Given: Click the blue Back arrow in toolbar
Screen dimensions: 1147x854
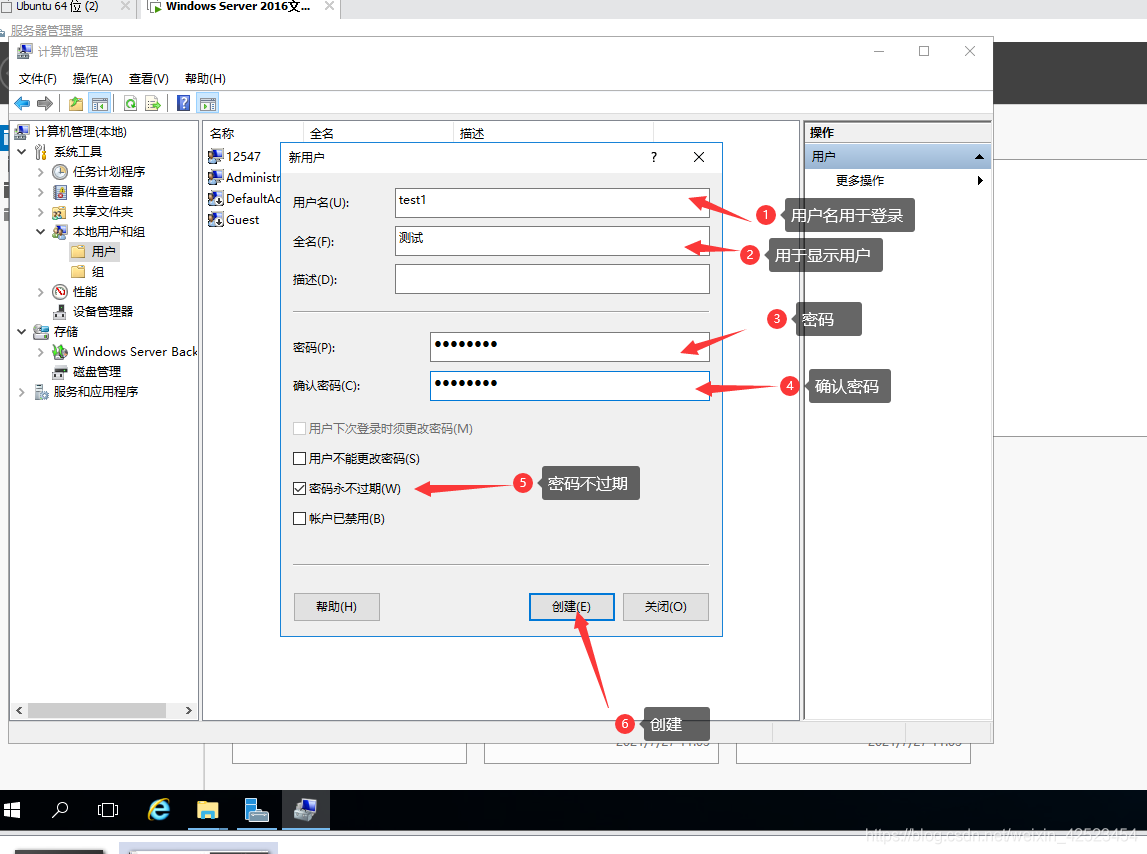Looking at the screenshot, I should tap(21, 103).
